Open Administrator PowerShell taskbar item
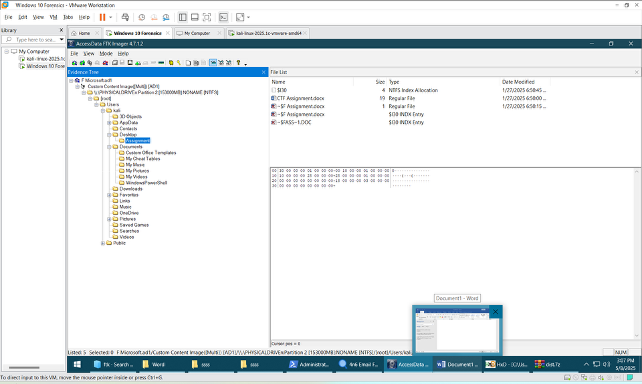The width and height of the screenshot is (642, 384). click(x=309, y=364)
